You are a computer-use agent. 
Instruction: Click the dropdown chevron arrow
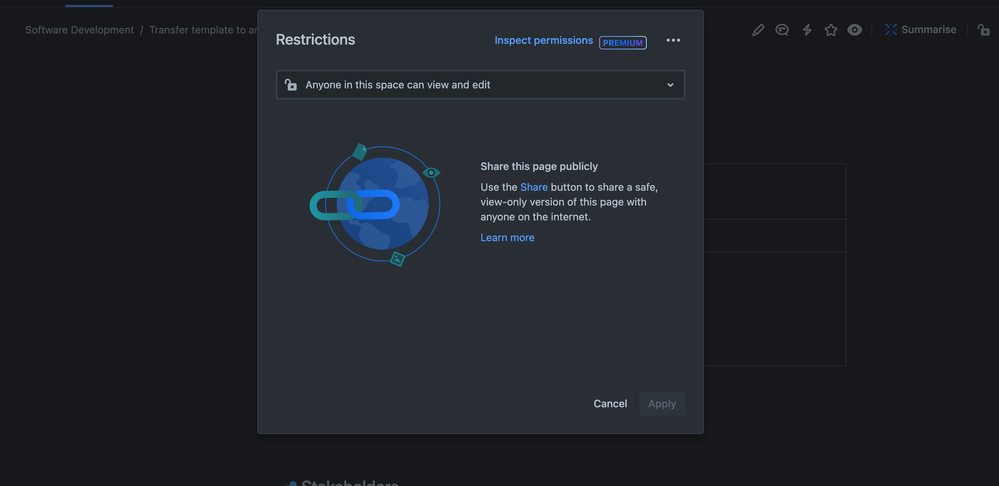(670, 85)
